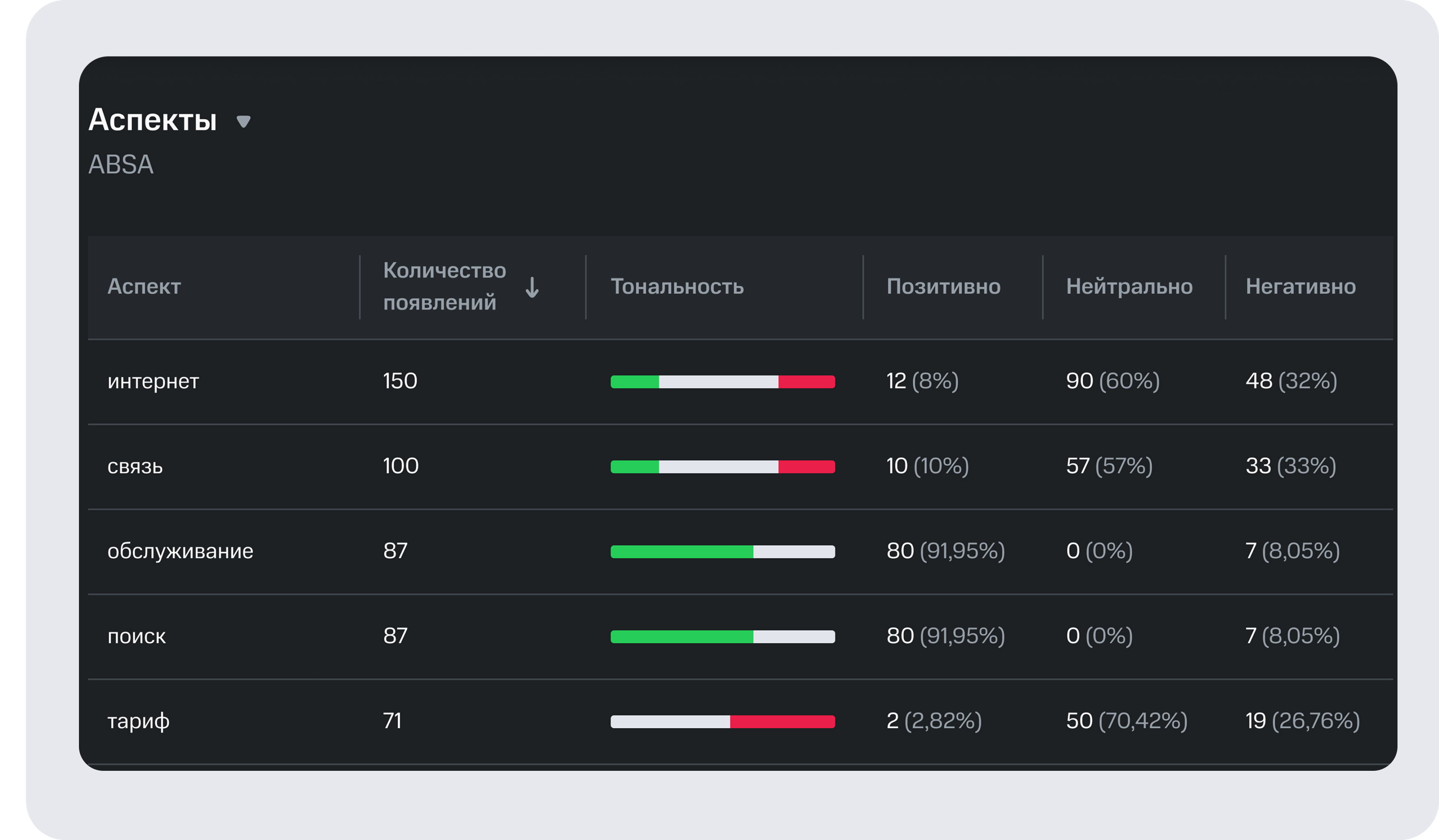Click the интернет aspect row

click(x=153, y=381)
